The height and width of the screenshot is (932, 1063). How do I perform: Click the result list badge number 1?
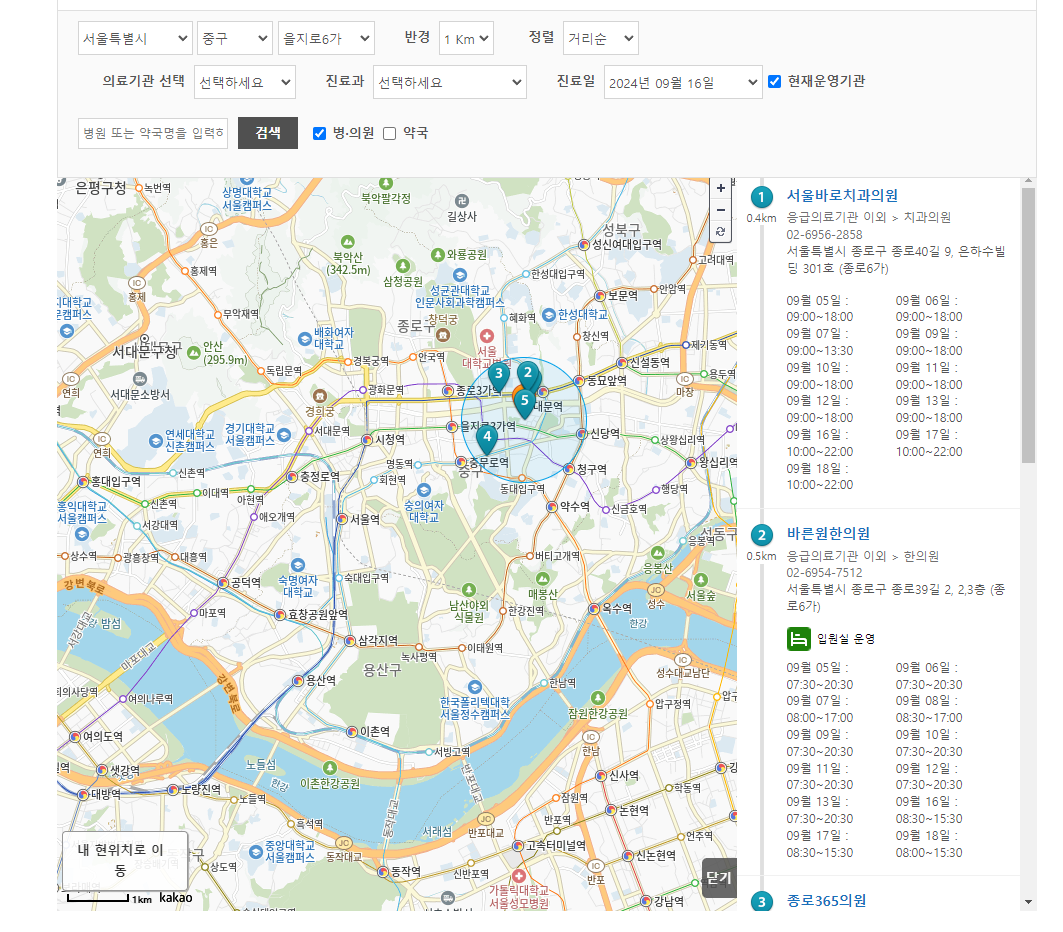[761, 197]
